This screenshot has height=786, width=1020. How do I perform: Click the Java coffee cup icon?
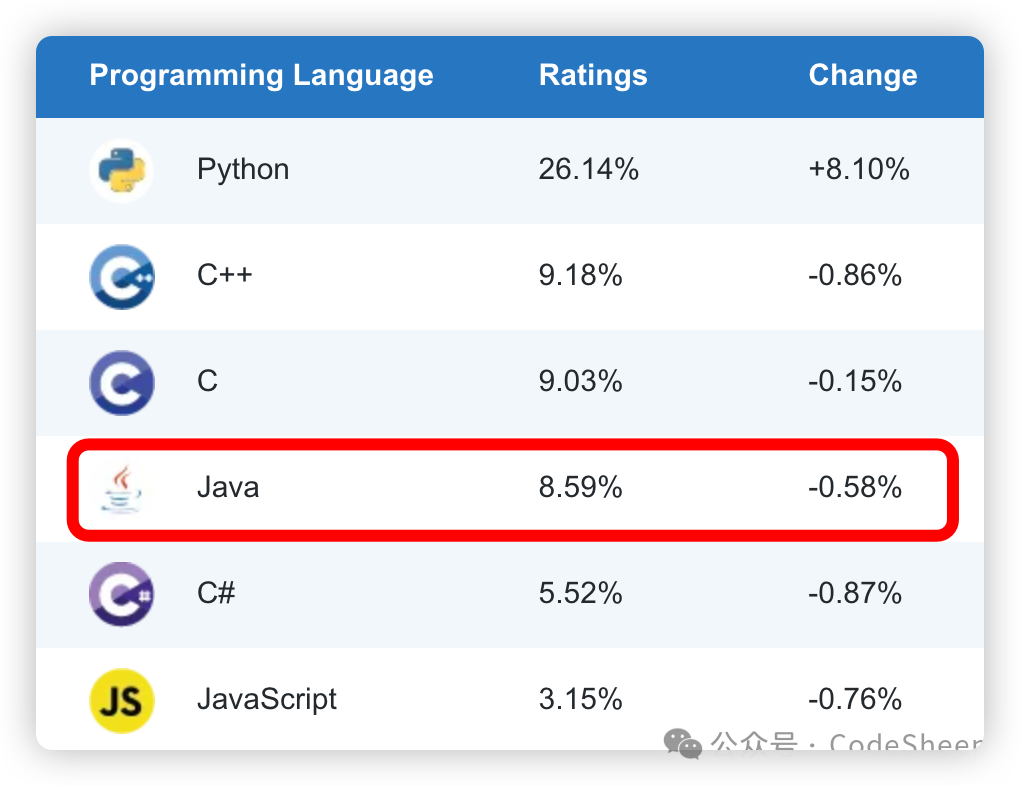point(121,488)
